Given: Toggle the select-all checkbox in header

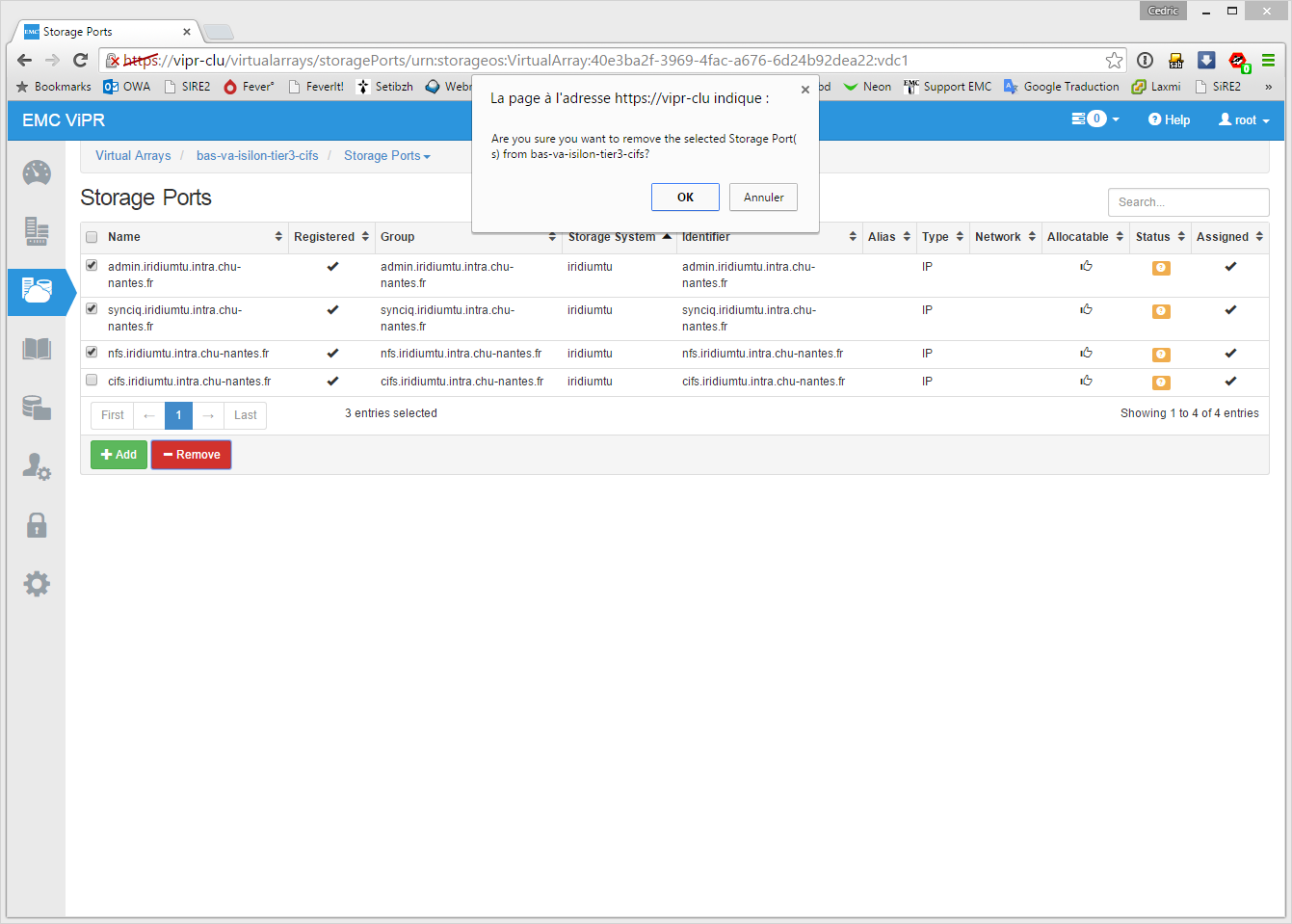Looking at the screenshot, I should pyautogui.click(x=92, y=237).
